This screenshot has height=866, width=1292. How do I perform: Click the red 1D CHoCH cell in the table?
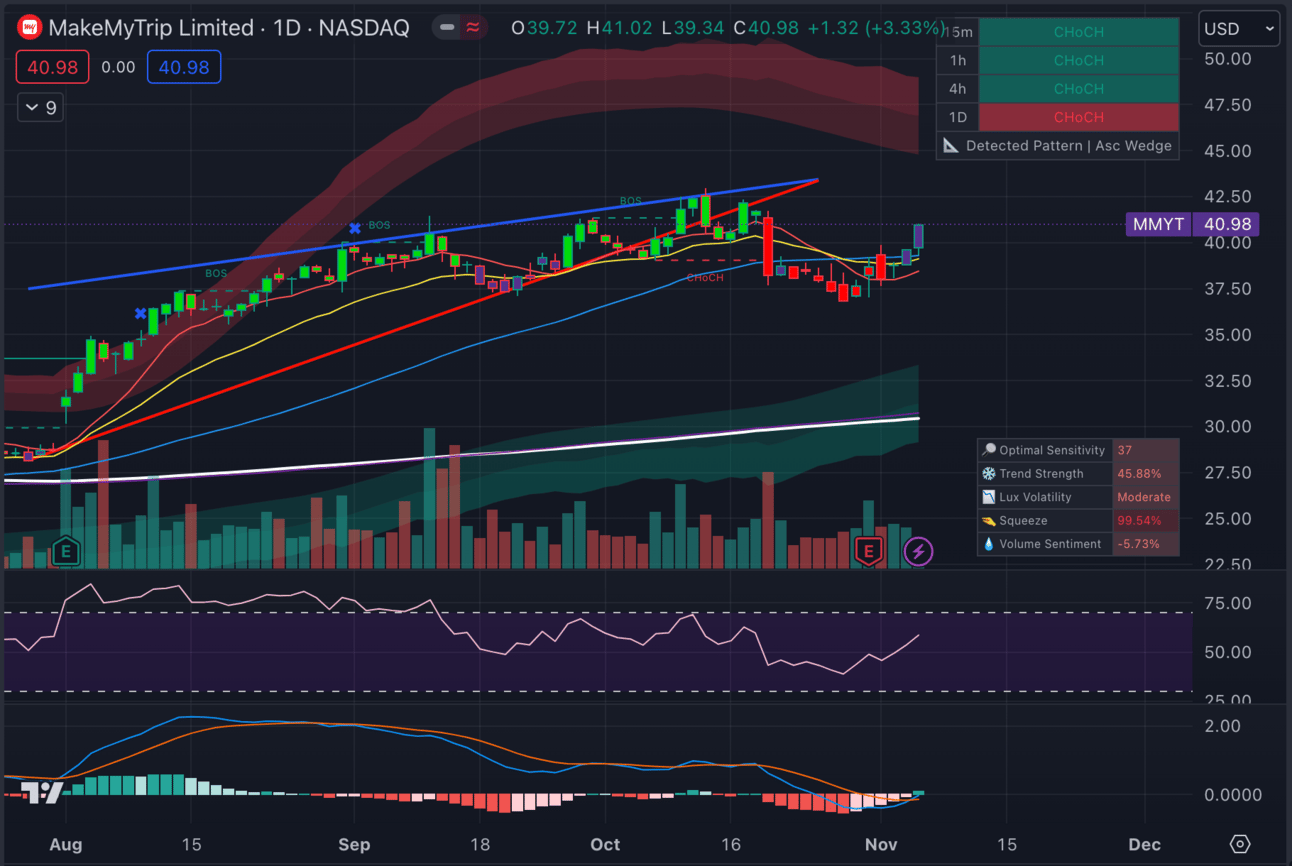pos(1079,117)
